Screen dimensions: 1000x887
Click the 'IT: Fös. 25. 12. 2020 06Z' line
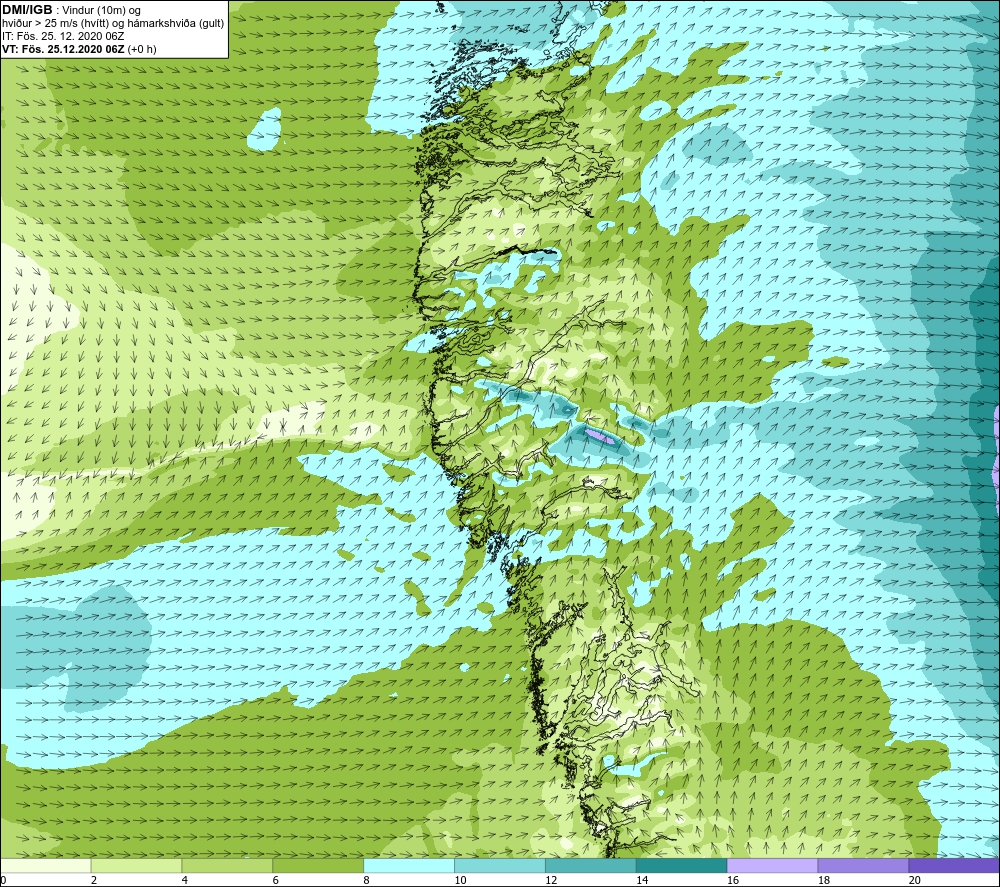(63, 36)
